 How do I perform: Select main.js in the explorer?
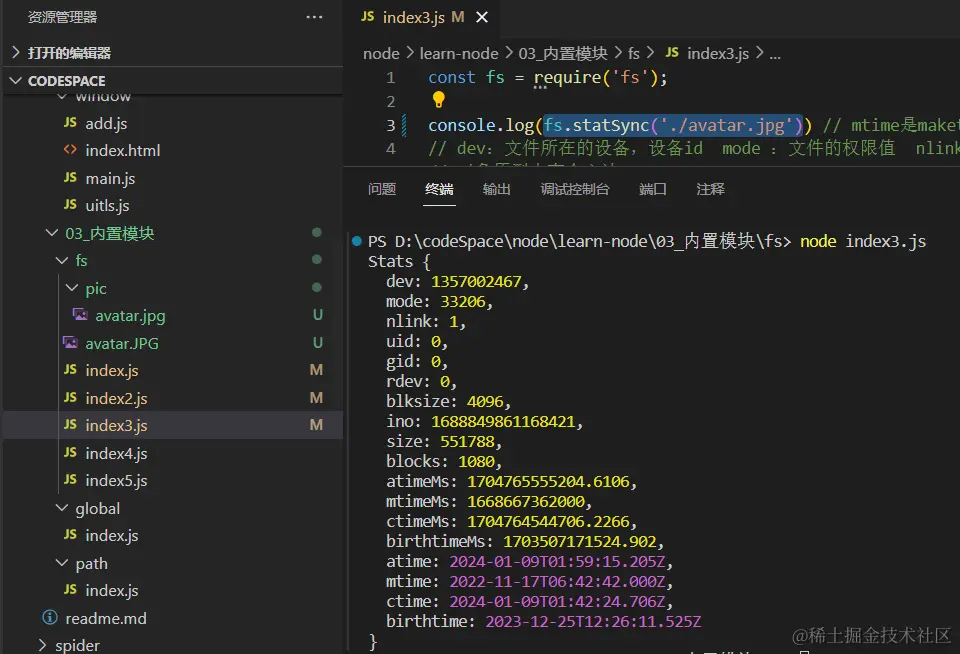[110, 178]
